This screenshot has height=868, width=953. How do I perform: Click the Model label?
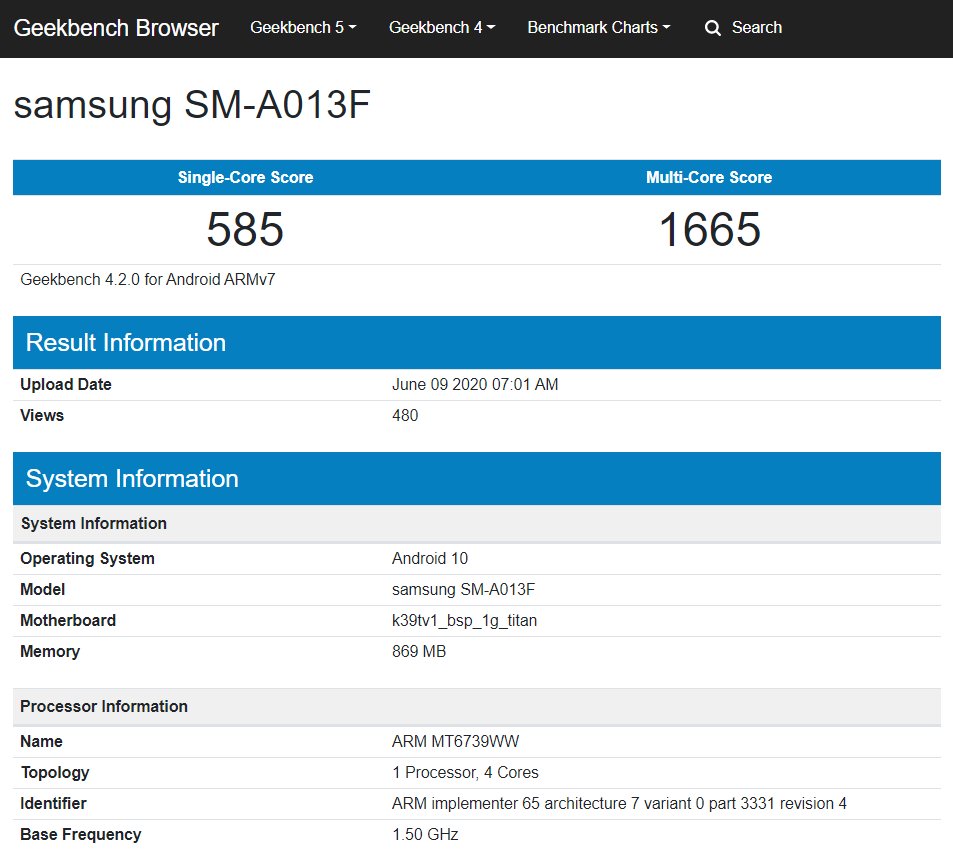43,589
